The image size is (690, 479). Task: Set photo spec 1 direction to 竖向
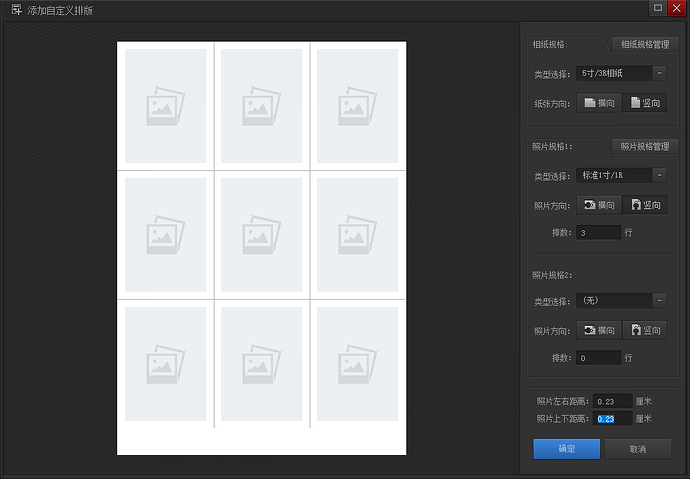click(645, 205)
